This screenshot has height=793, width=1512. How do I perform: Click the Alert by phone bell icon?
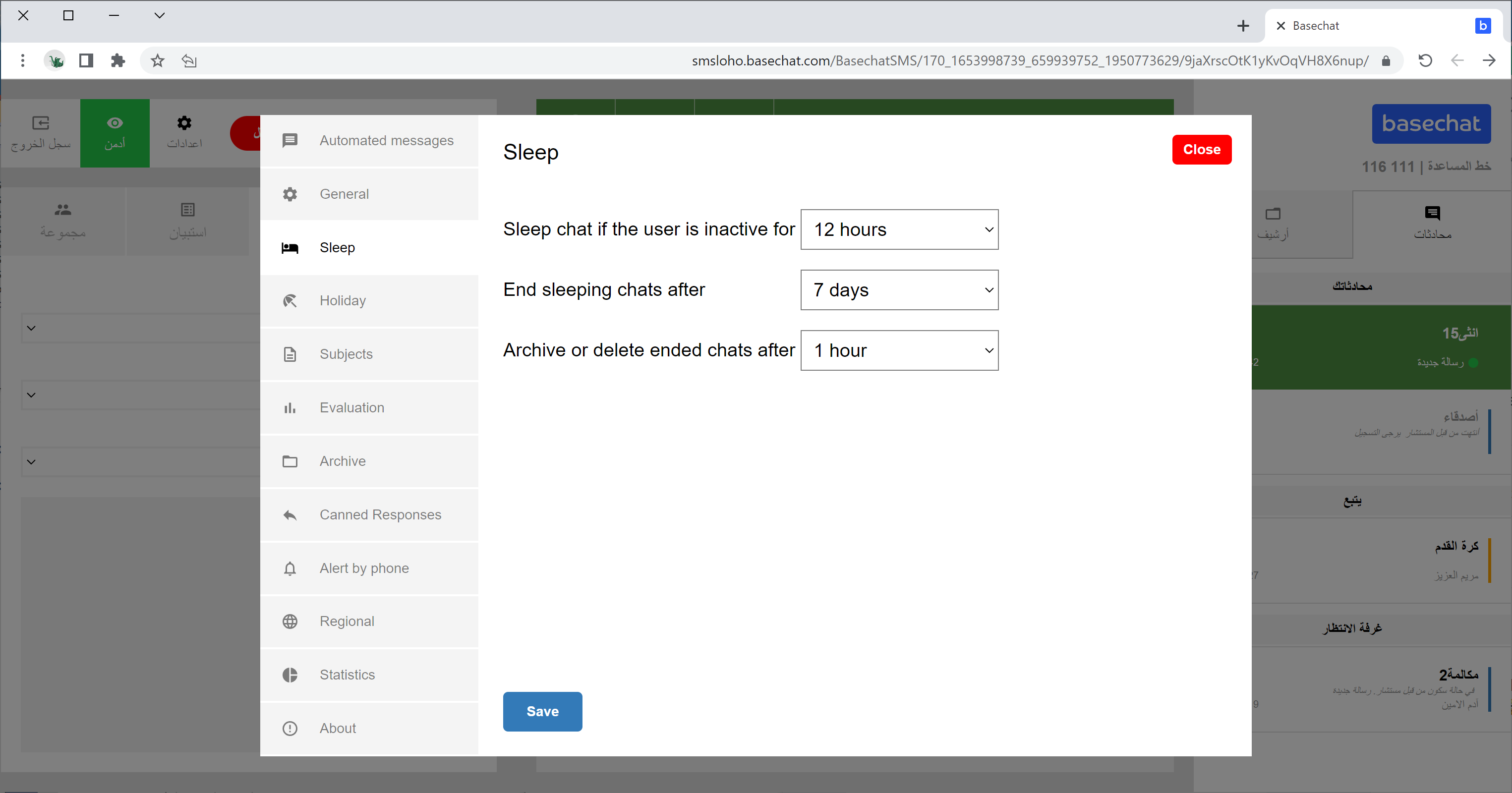pos(290,568)
